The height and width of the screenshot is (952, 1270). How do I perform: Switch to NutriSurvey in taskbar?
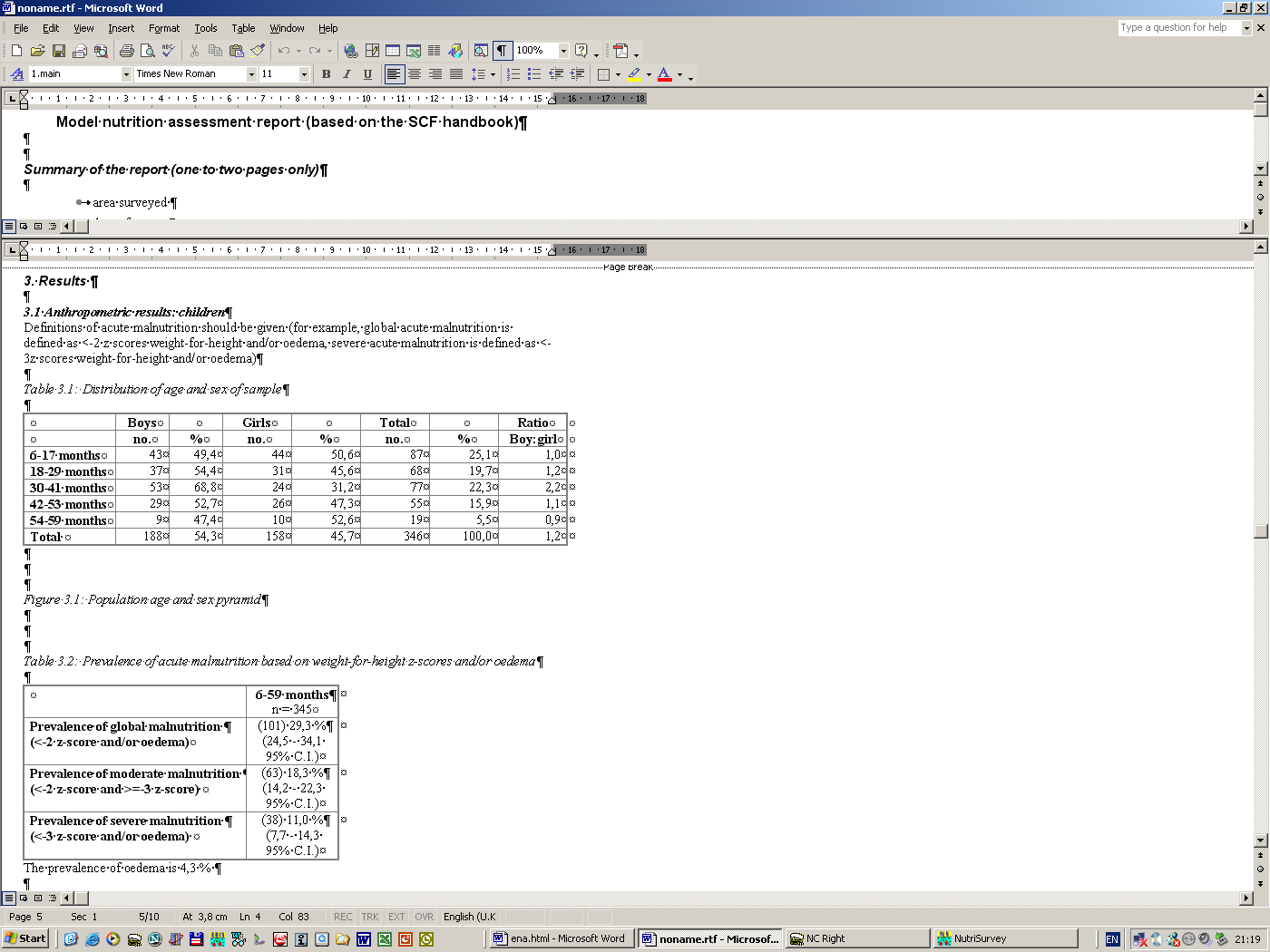pos(1005,938)
